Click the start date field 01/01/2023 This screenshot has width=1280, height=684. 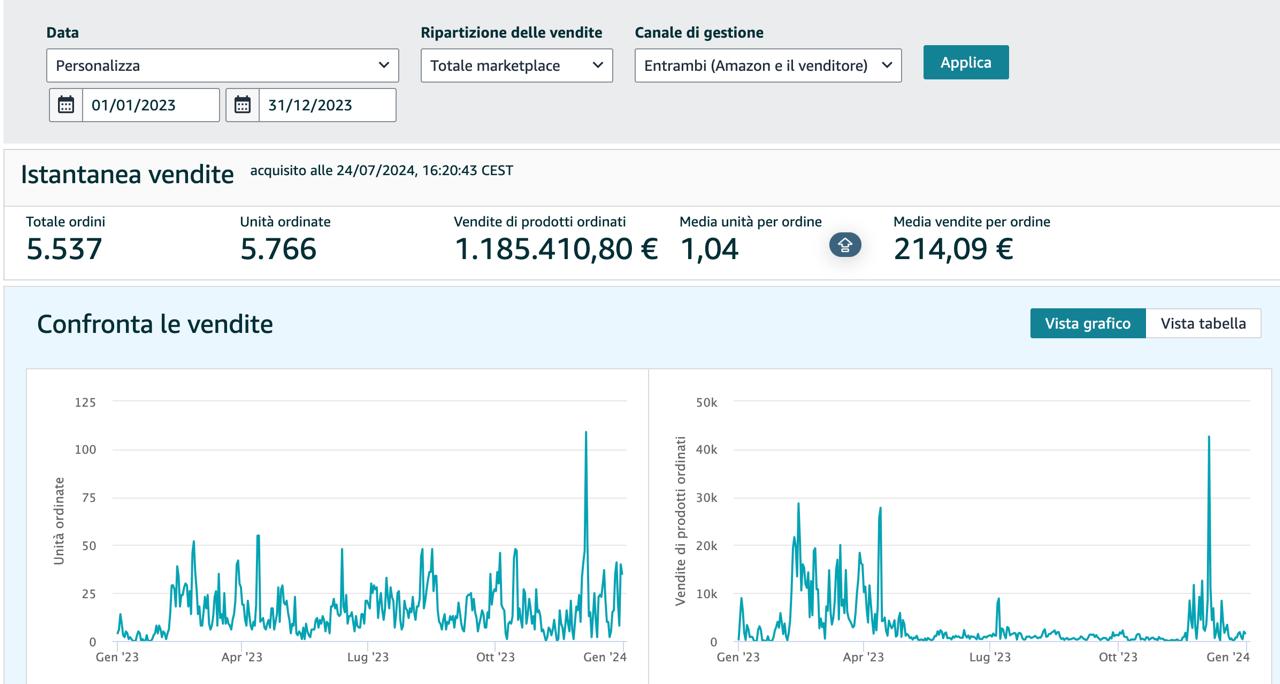[150, 105]
